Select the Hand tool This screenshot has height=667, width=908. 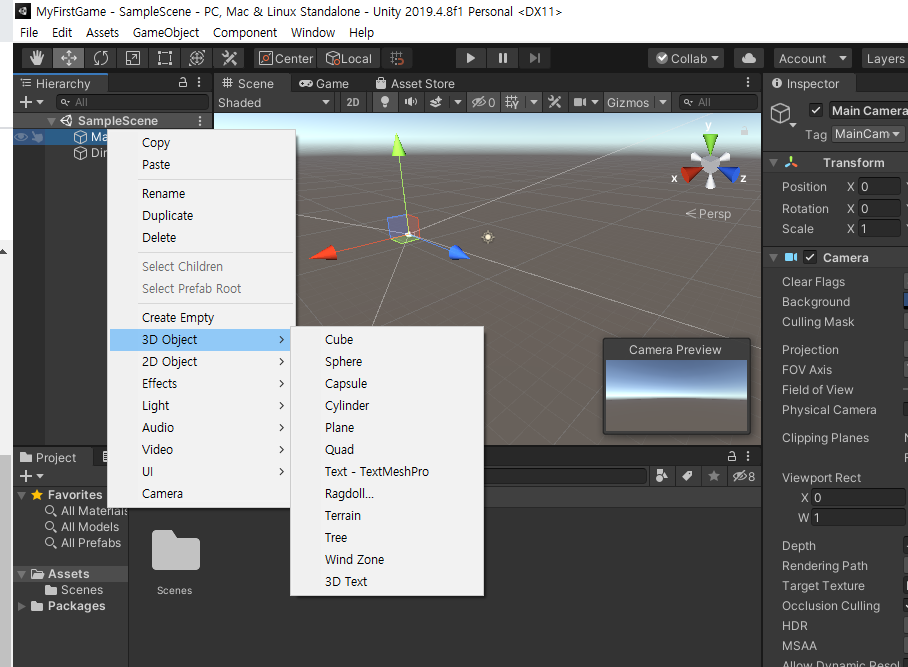coord(37,58)
